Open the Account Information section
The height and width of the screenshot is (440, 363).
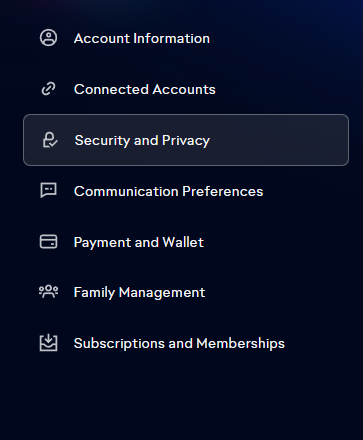click(x=142, y=38)
